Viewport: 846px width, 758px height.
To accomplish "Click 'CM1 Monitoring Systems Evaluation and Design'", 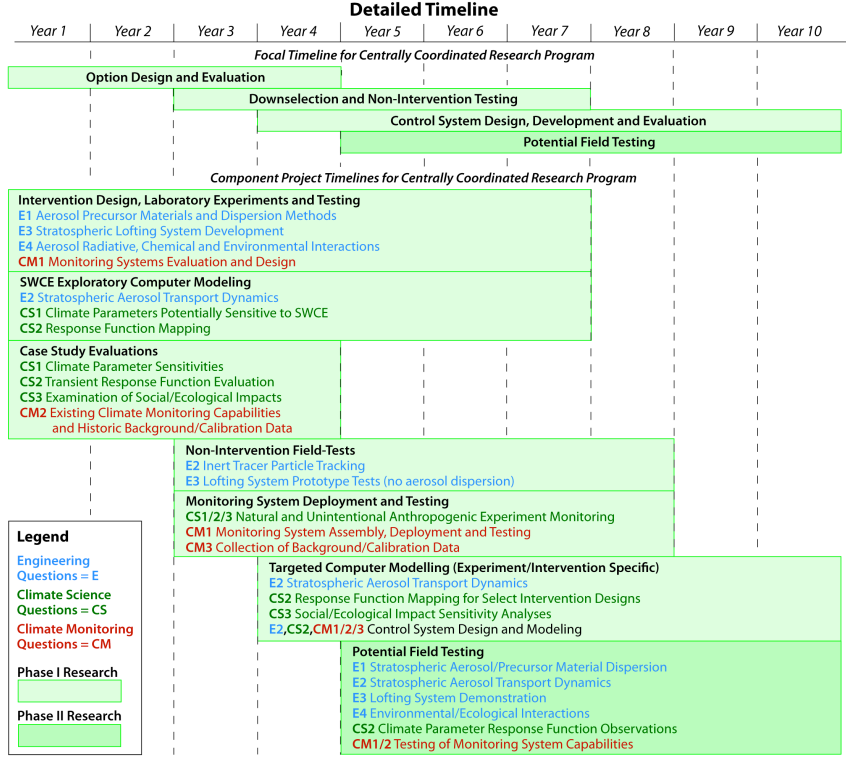I will pyautogui.click(x=156, y=262).
